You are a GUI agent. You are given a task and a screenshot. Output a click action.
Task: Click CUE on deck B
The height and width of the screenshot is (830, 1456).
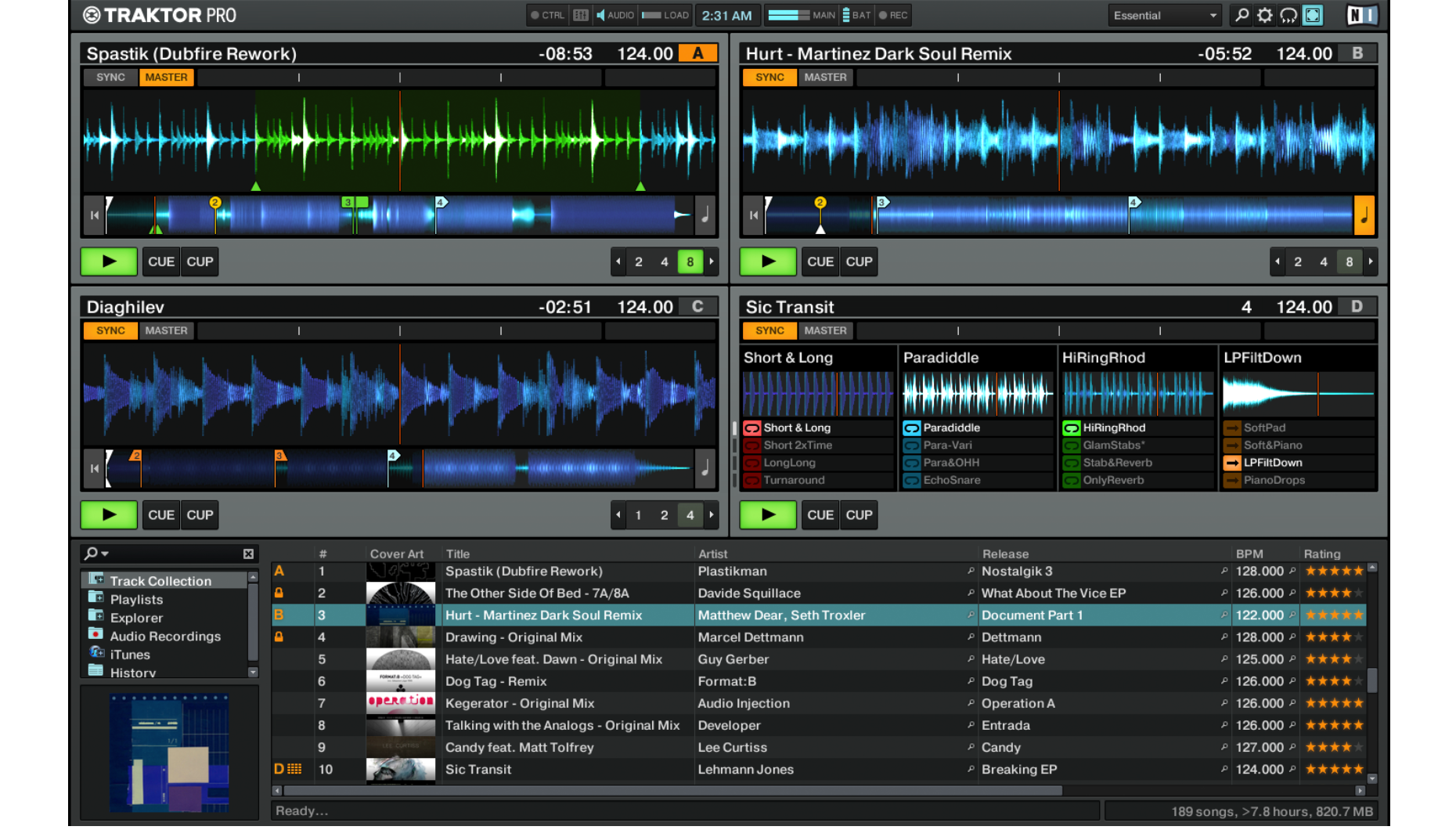(x=820, y=262)
